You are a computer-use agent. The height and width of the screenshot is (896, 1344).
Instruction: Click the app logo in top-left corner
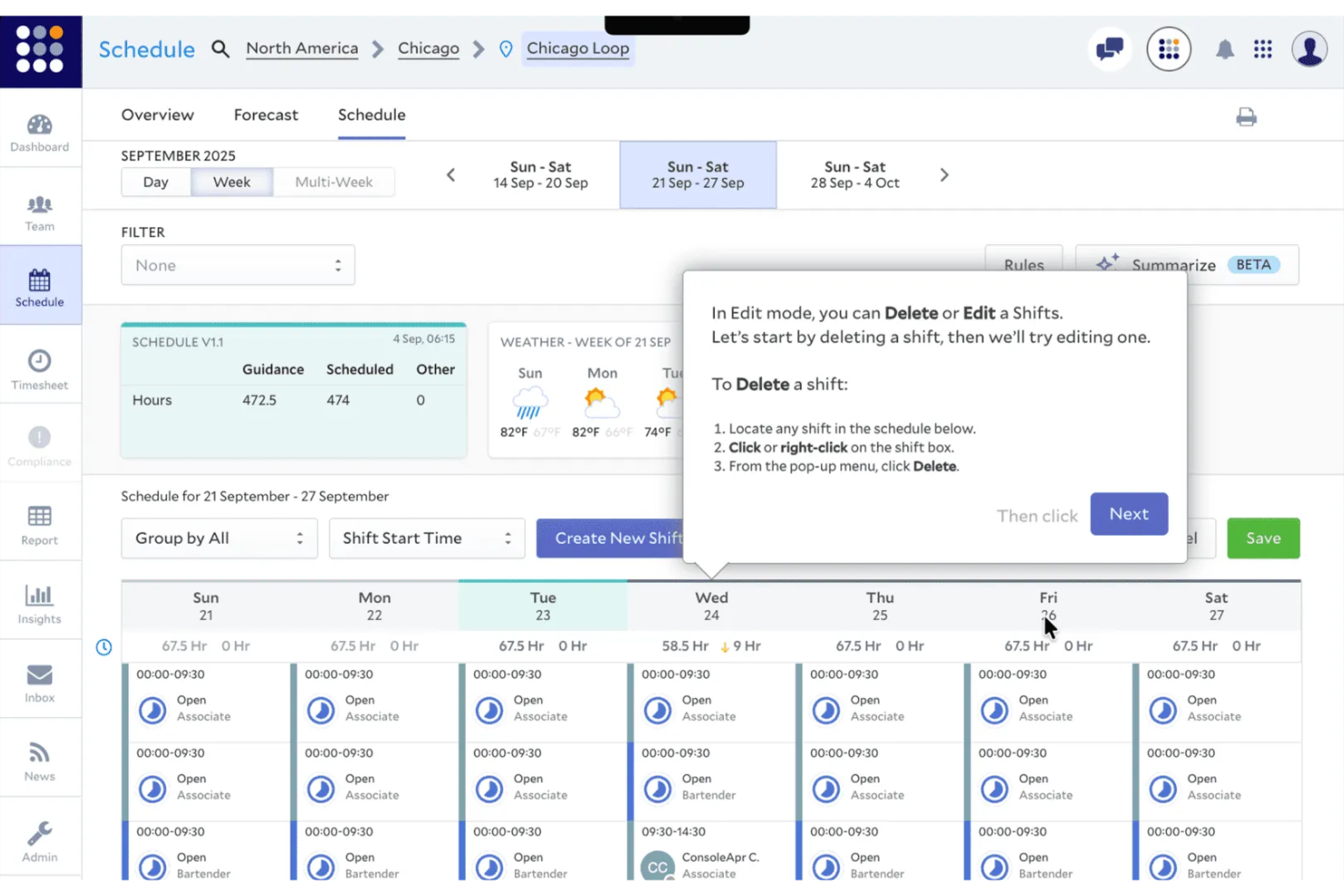(x=40, y=49)
